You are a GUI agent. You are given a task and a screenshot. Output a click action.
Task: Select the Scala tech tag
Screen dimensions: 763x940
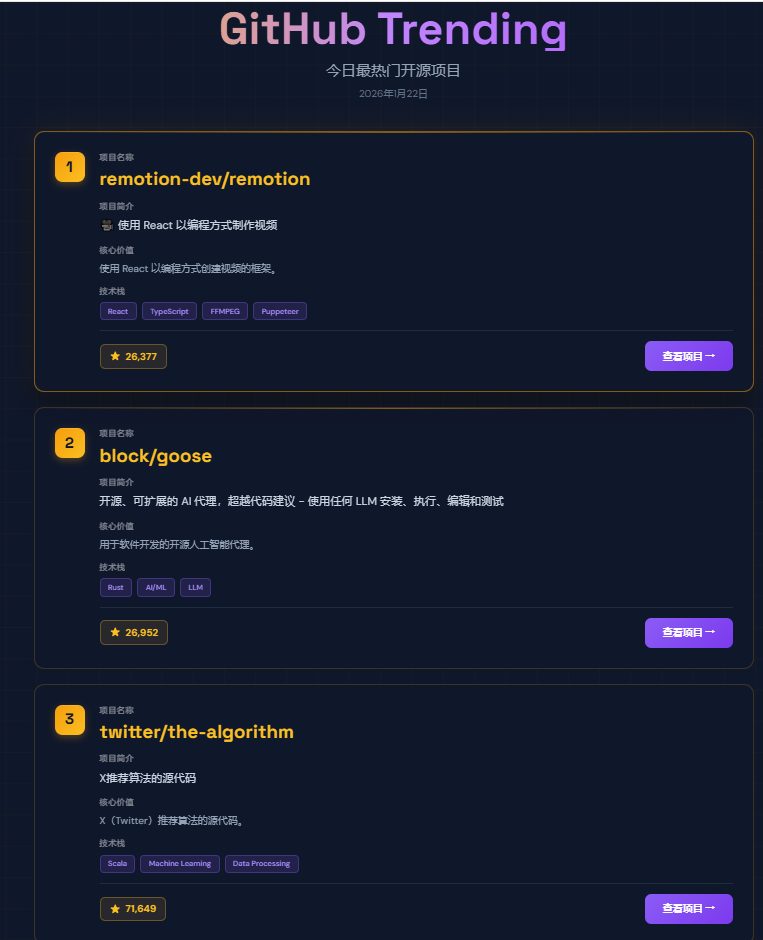click(x=117, y=863)
